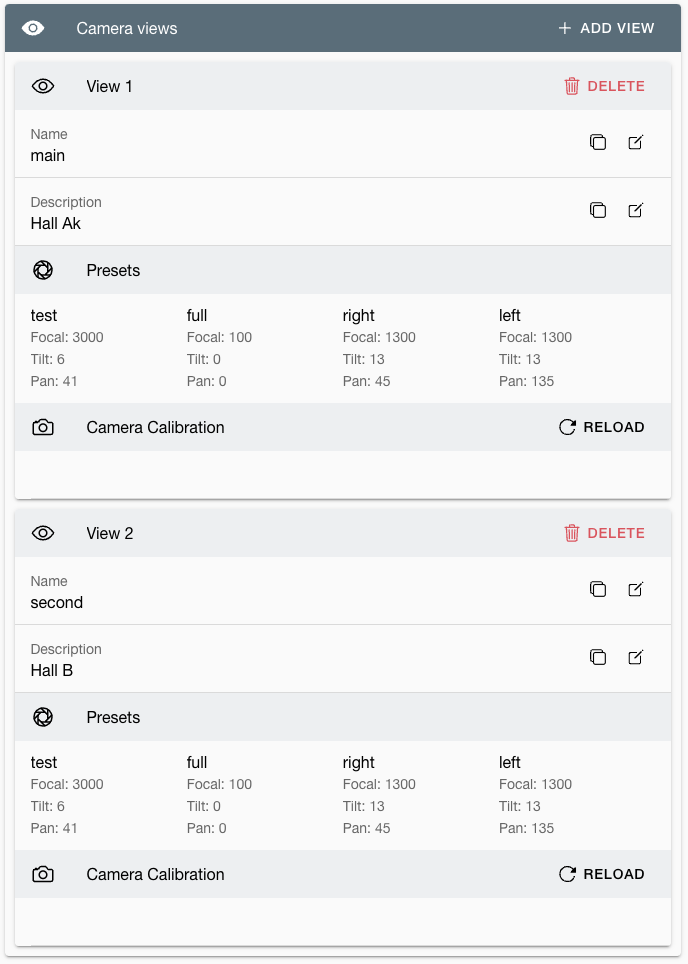Copy the 'Hall Ak' description
This screenshot has height=964, width=688.
click(598, 210)
